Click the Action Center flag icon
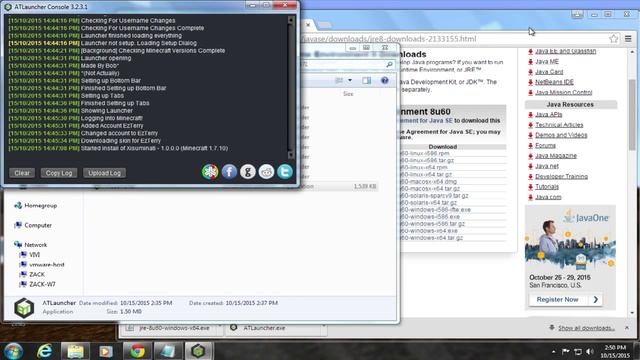 coord(566,351)
